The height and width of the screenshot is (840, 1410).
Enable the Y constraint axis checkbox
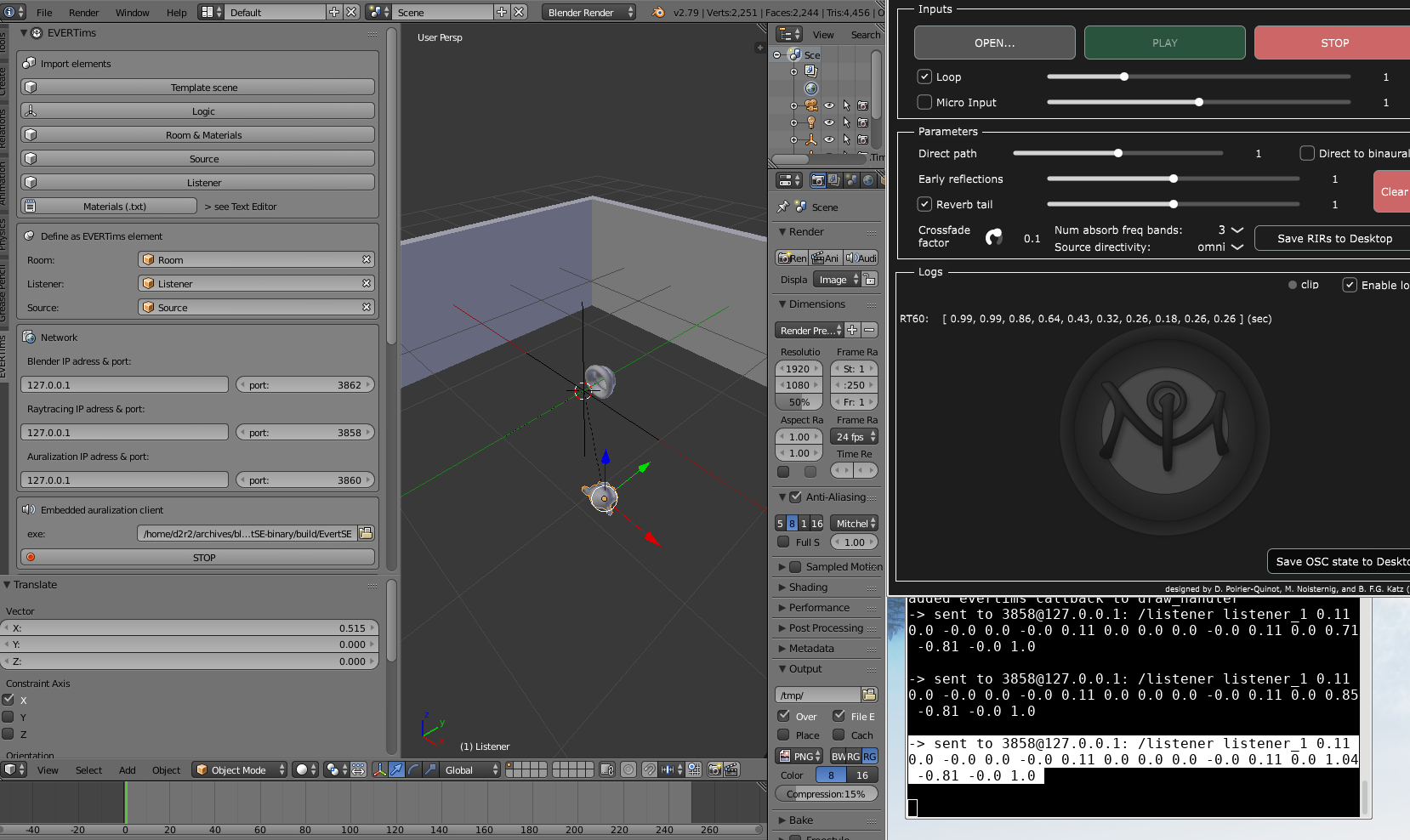coord(9,717)
